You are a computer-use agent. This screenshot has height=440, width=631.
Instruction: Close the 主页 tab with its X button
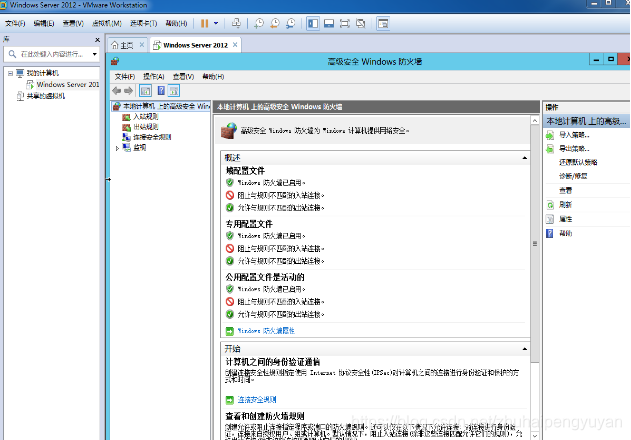click(142, 45)
